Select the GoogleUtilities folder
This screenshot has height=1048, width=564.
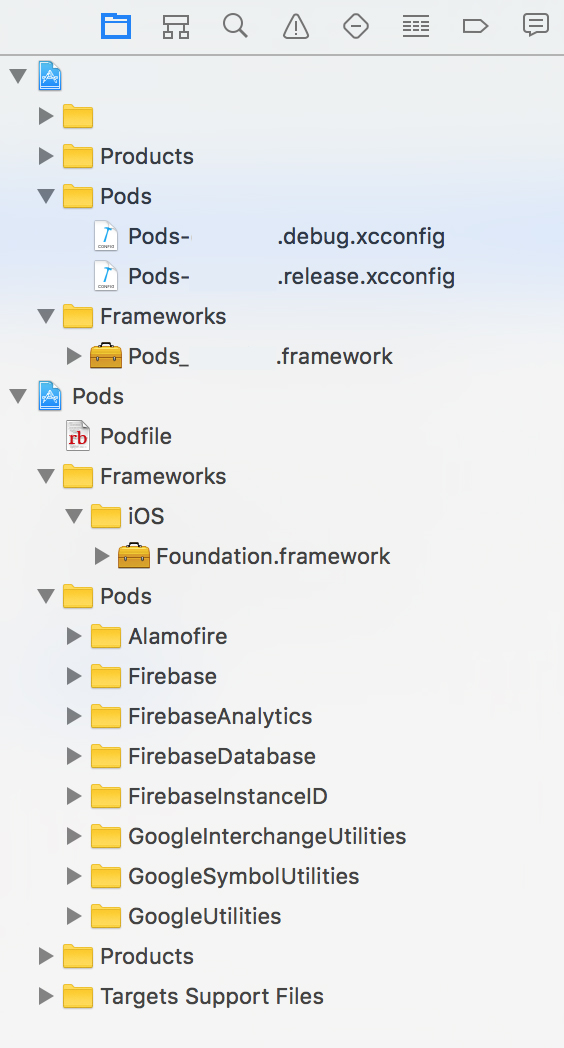pos(186,916)
